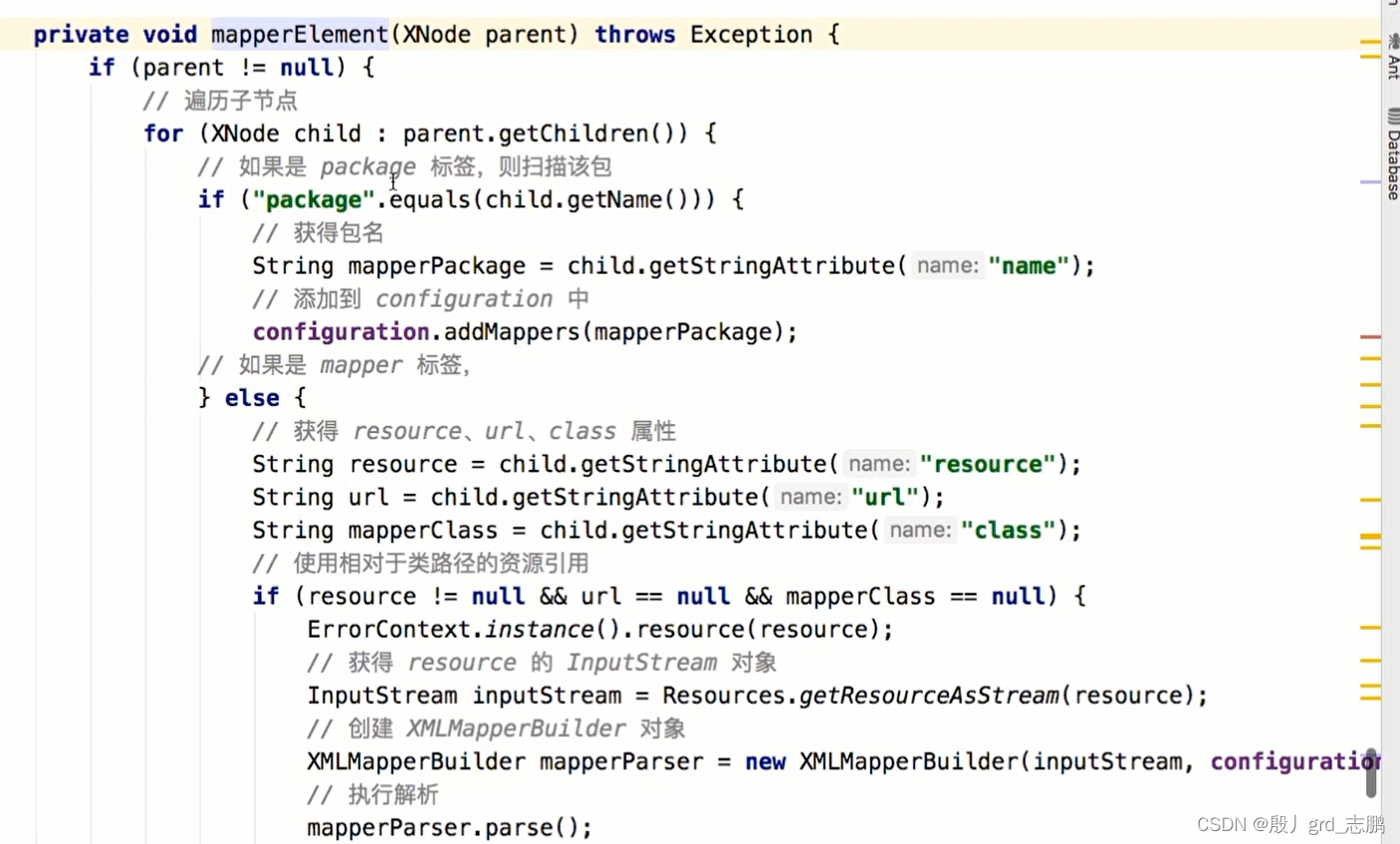Click the scrollbar thumb at editor's right edge
This screenshot has height=844, width=1400.
(x=1371, y=772)
